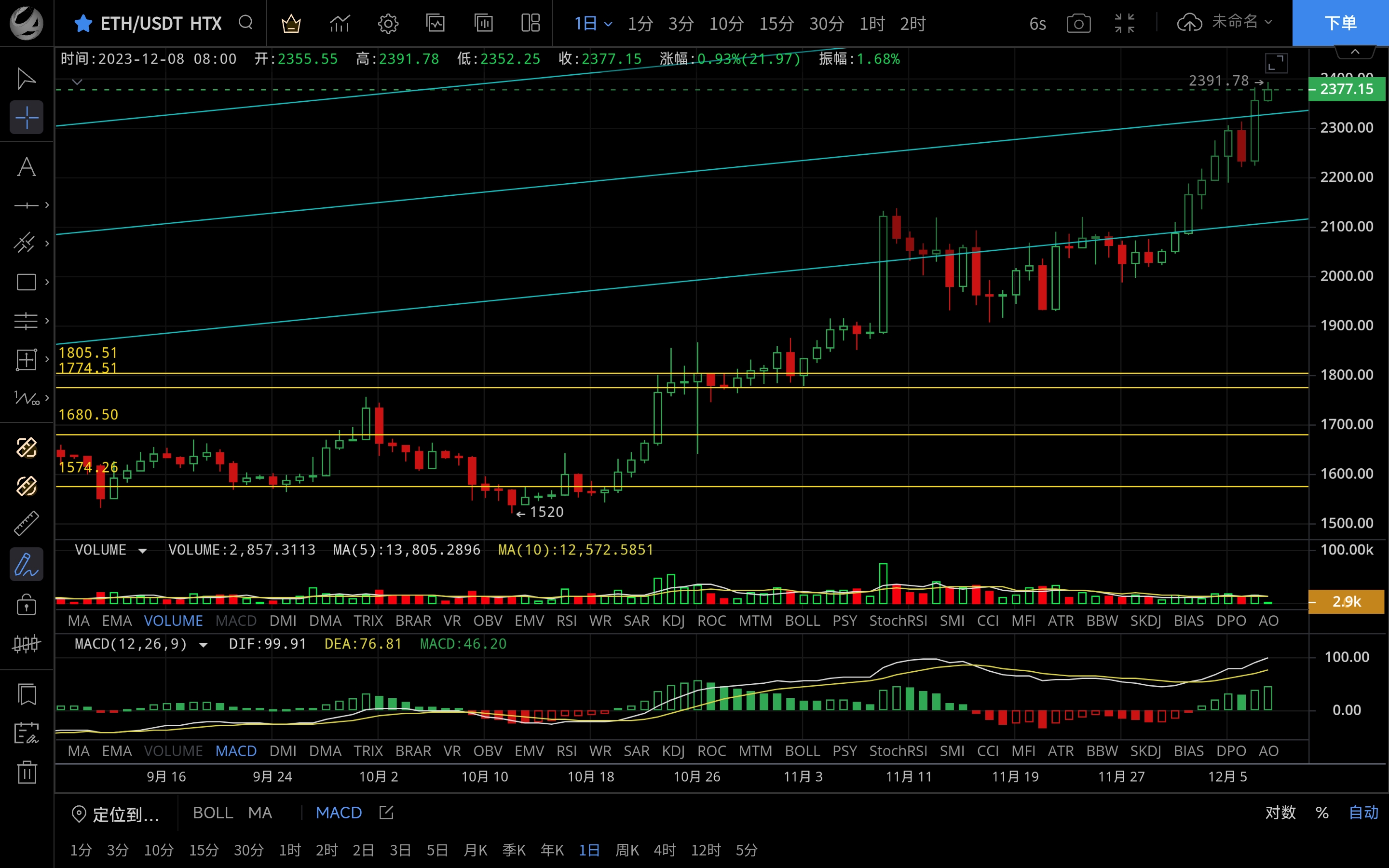Open chart settings gear icon

point(388,24)
